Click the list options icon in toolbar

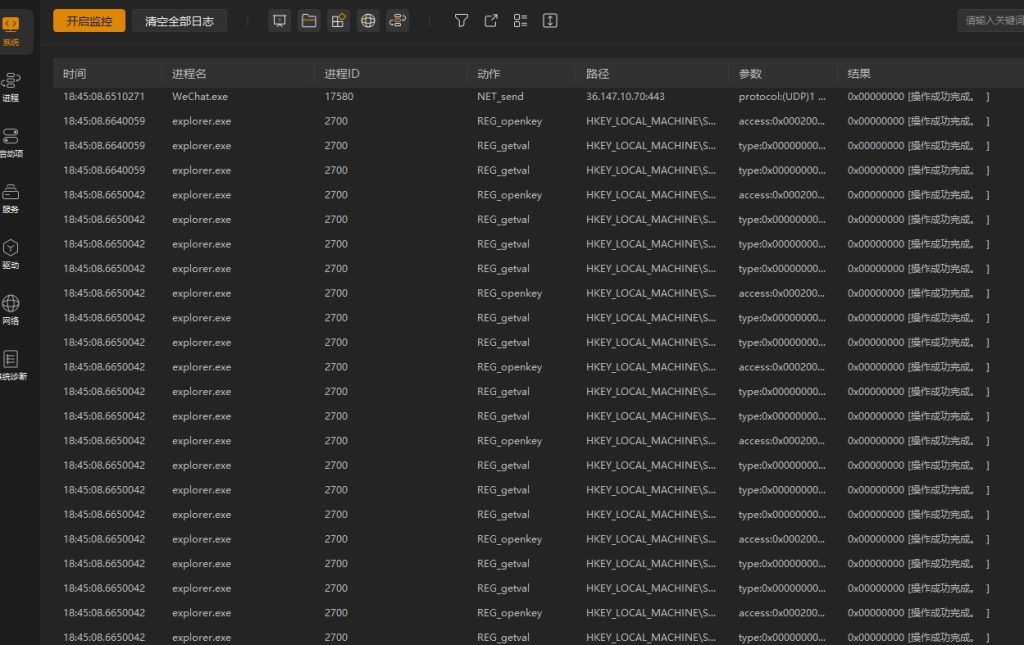(520, 21)
